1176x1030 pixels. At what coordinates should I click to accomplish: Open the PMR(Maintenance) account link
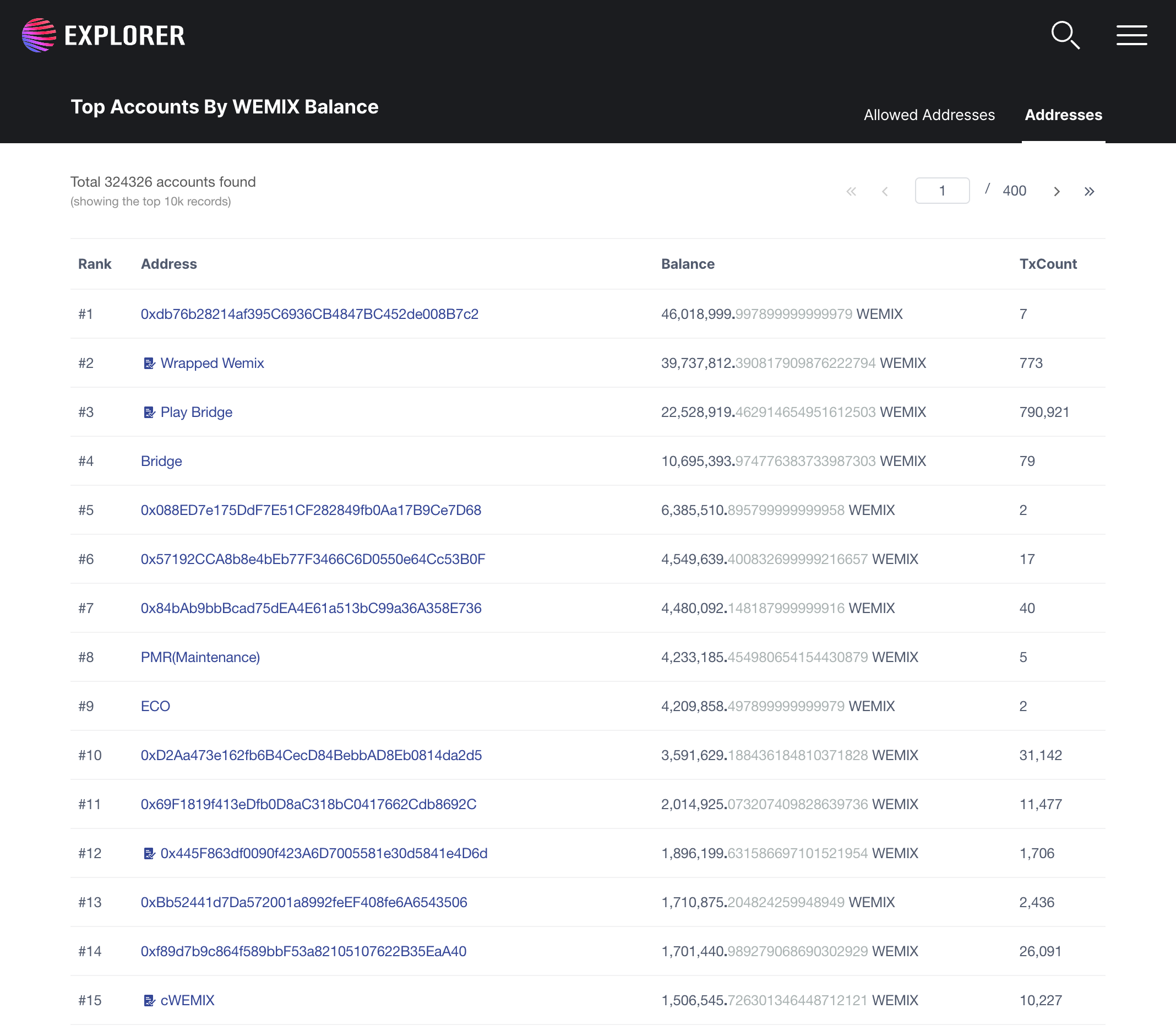200,658
